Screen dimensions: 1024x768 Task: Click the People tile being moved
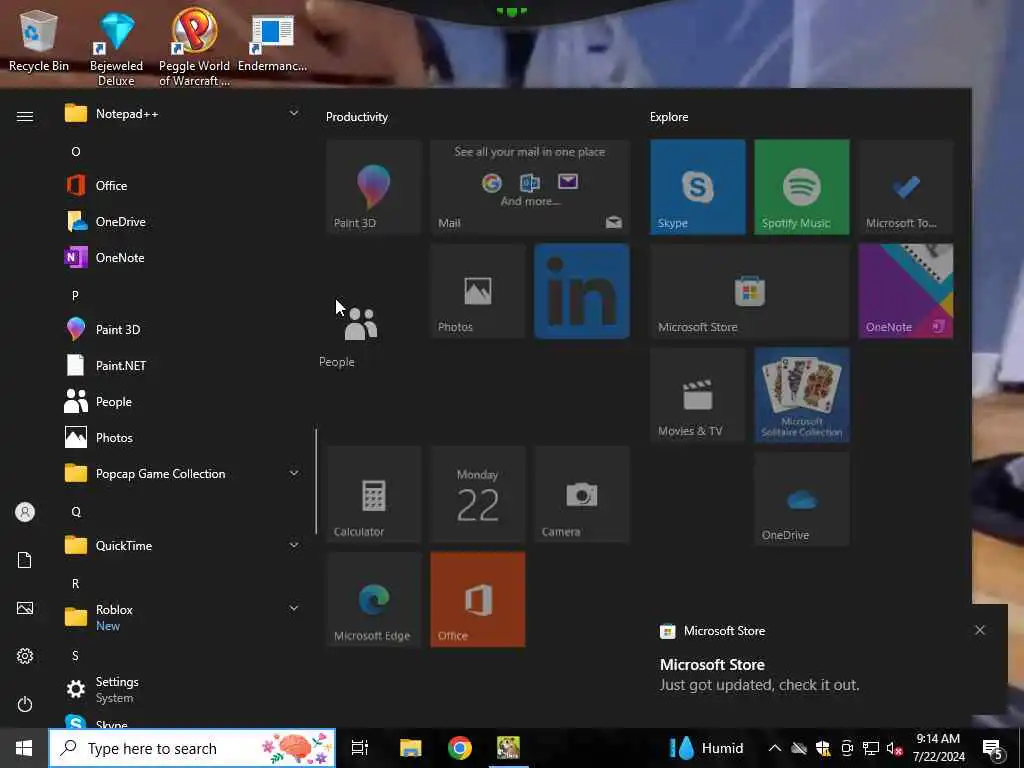[360, 325]
